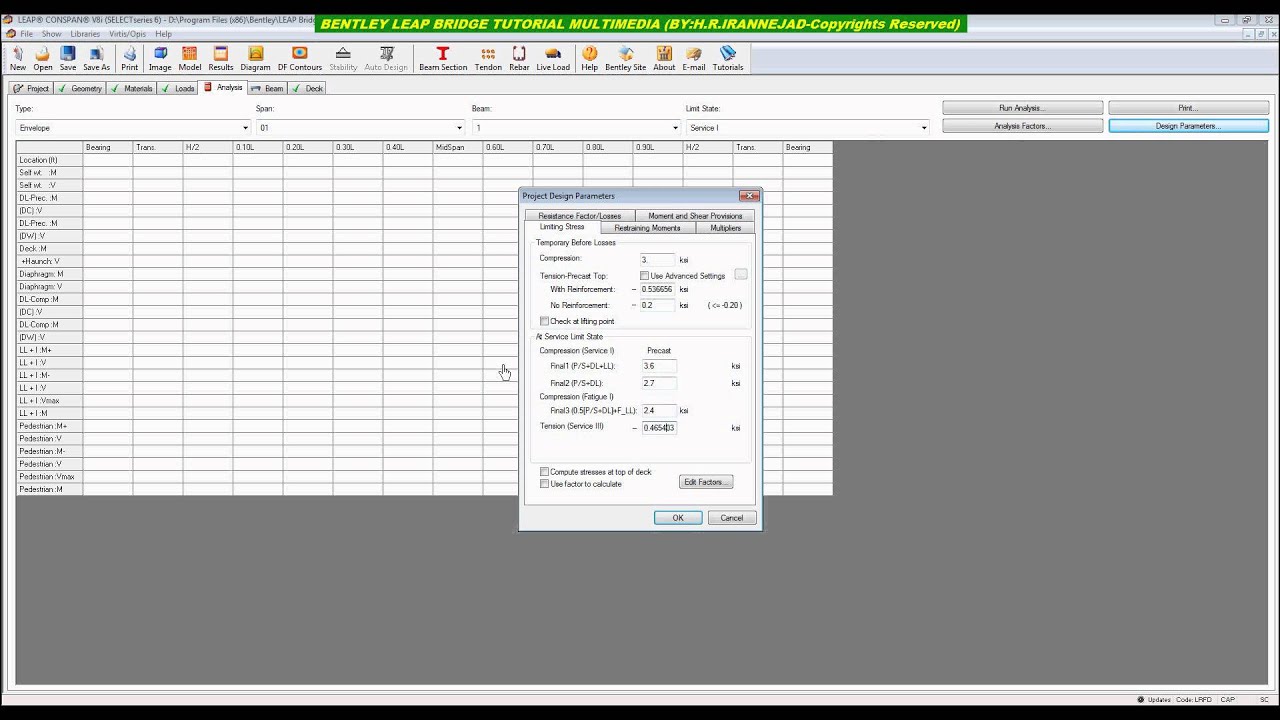Open DF Contours from toolbar
1280x720 pixels.
coord(300,59)
